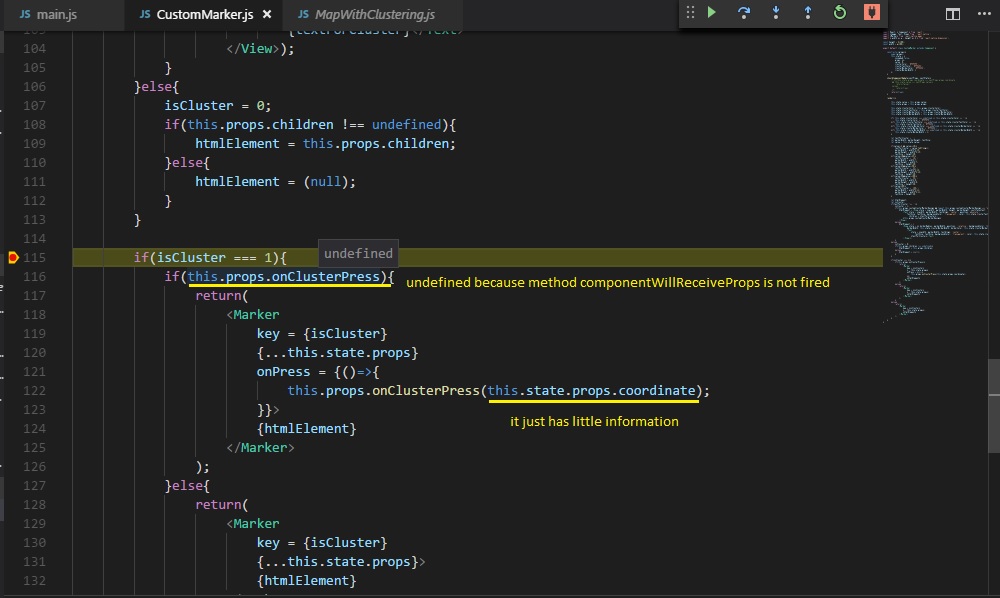This screenshot has width=1000, height=598.
Task: Click closing '</Marker>' tag on line 125
Action: [260, 448]
